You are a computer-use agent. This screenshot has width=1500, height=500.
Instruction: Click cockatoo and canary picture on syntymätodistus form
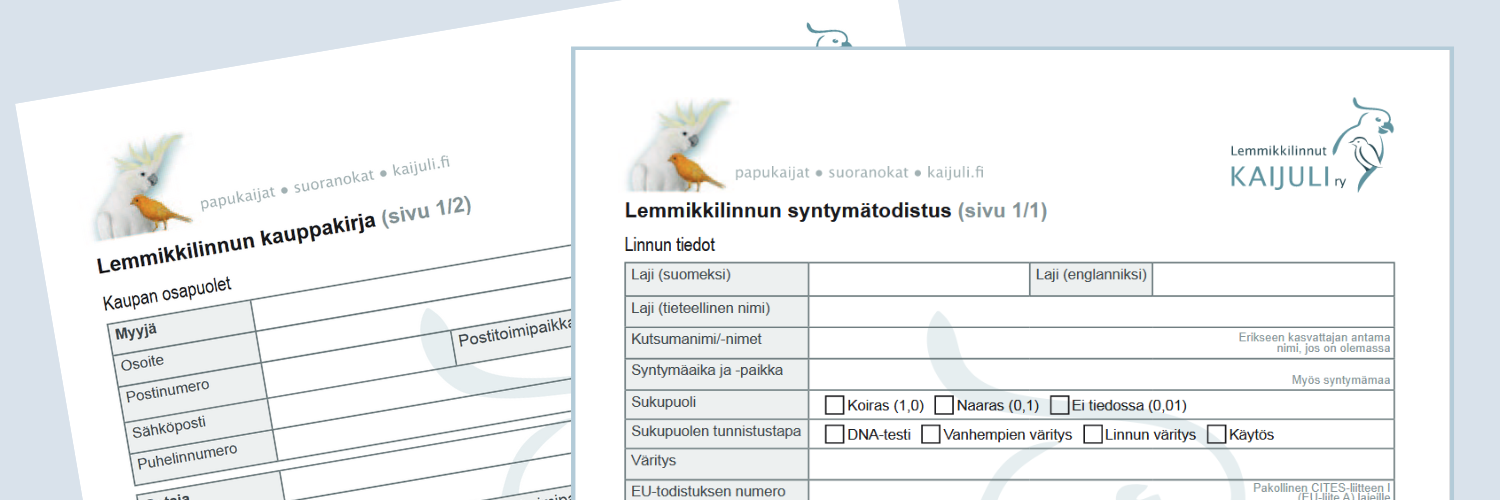[668, 146]
